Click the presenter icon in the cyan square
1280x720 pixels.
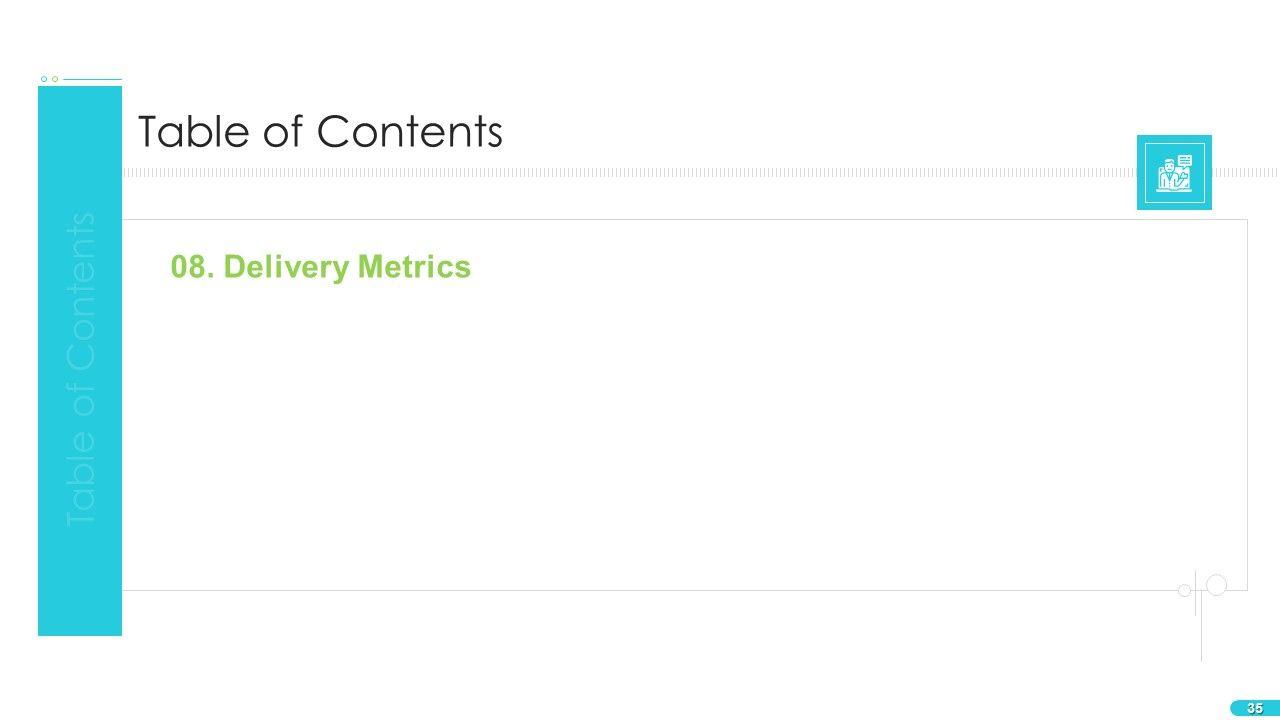[1173, 173]
